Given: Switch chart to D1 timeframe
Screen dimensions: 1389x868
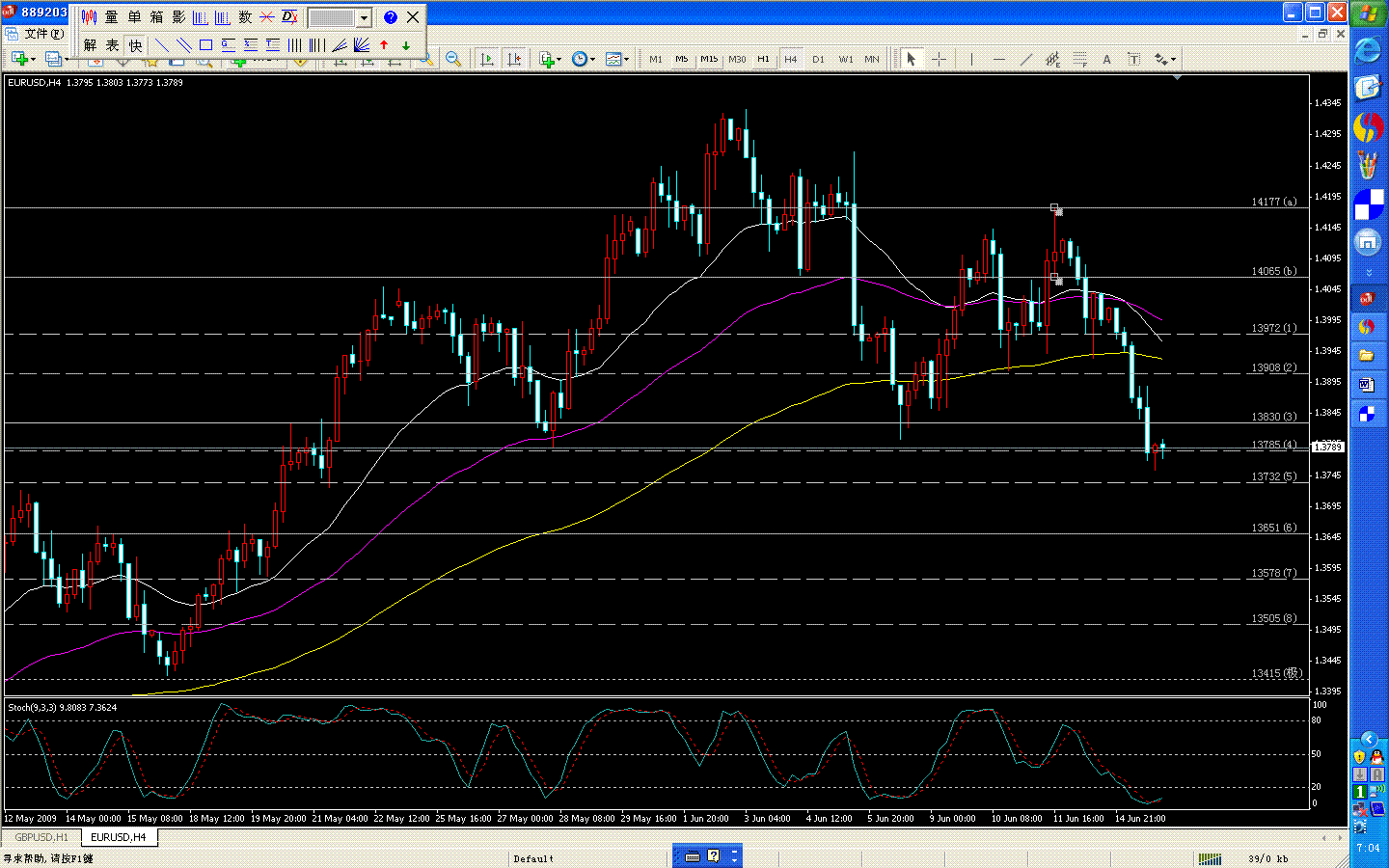Looking at the screenshot, I should [818, 59].
